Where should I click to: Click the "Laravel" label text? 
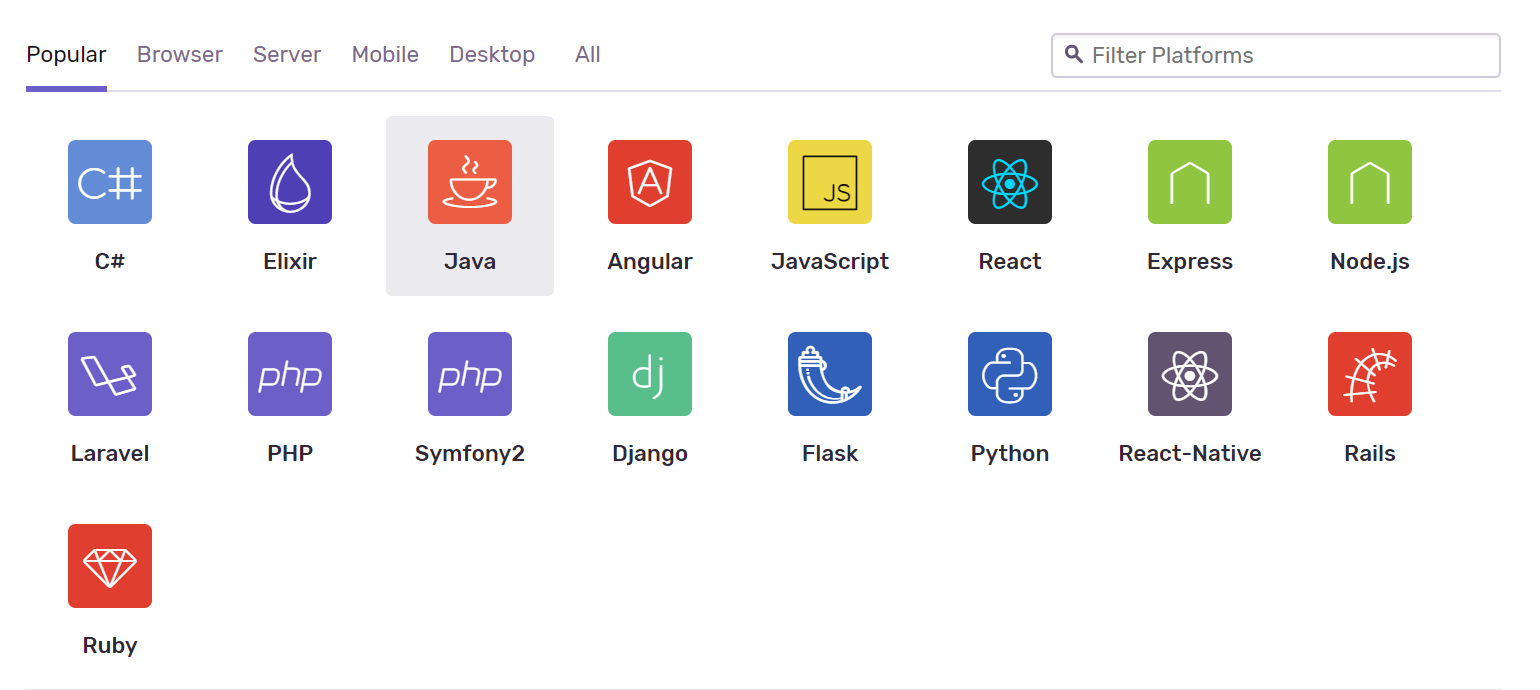point(110,454)
